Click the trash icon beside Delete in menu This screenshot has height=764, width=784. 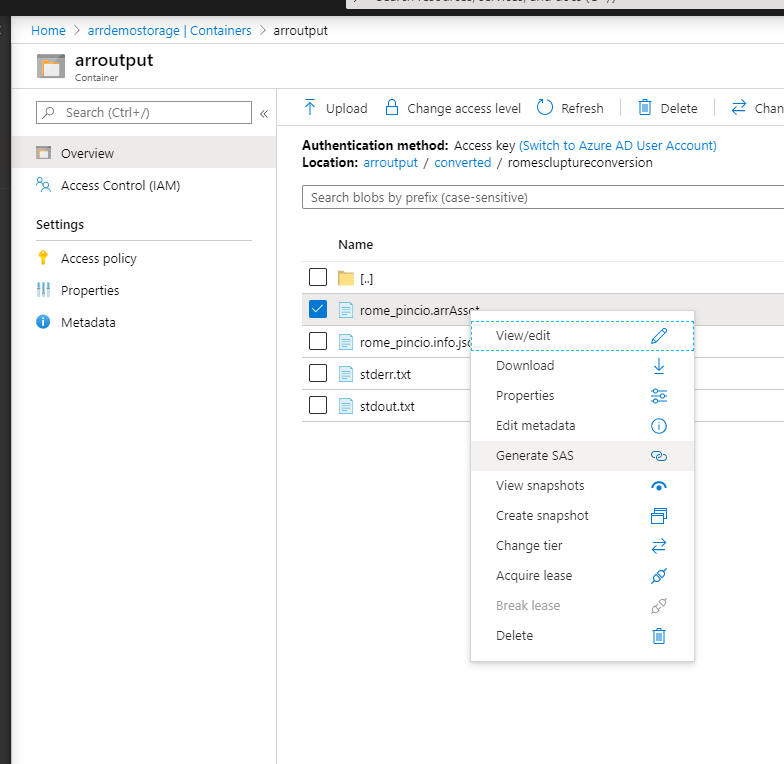659,636
